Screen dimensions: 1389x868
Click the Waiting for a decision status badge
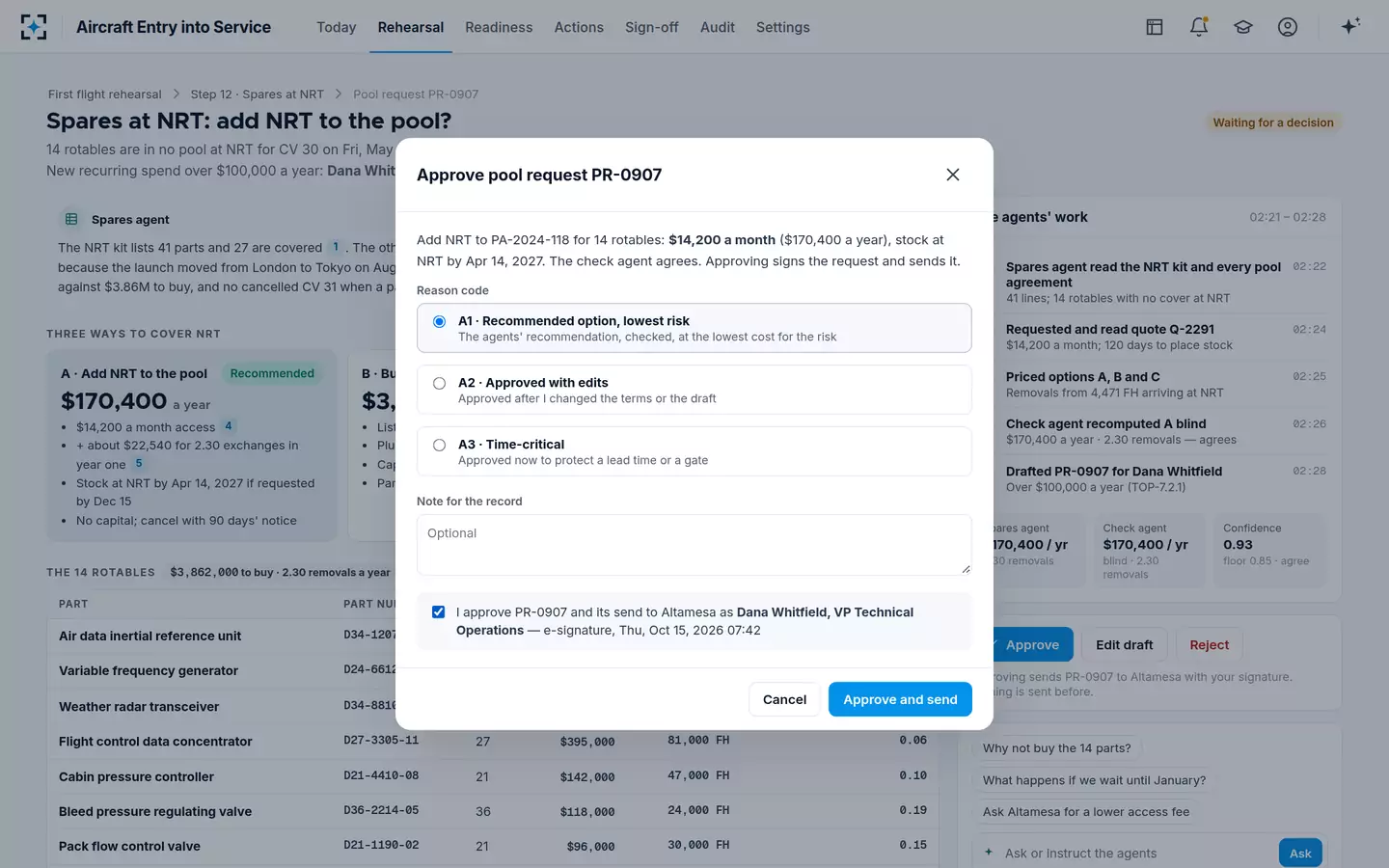click(x=1273, y=122)
